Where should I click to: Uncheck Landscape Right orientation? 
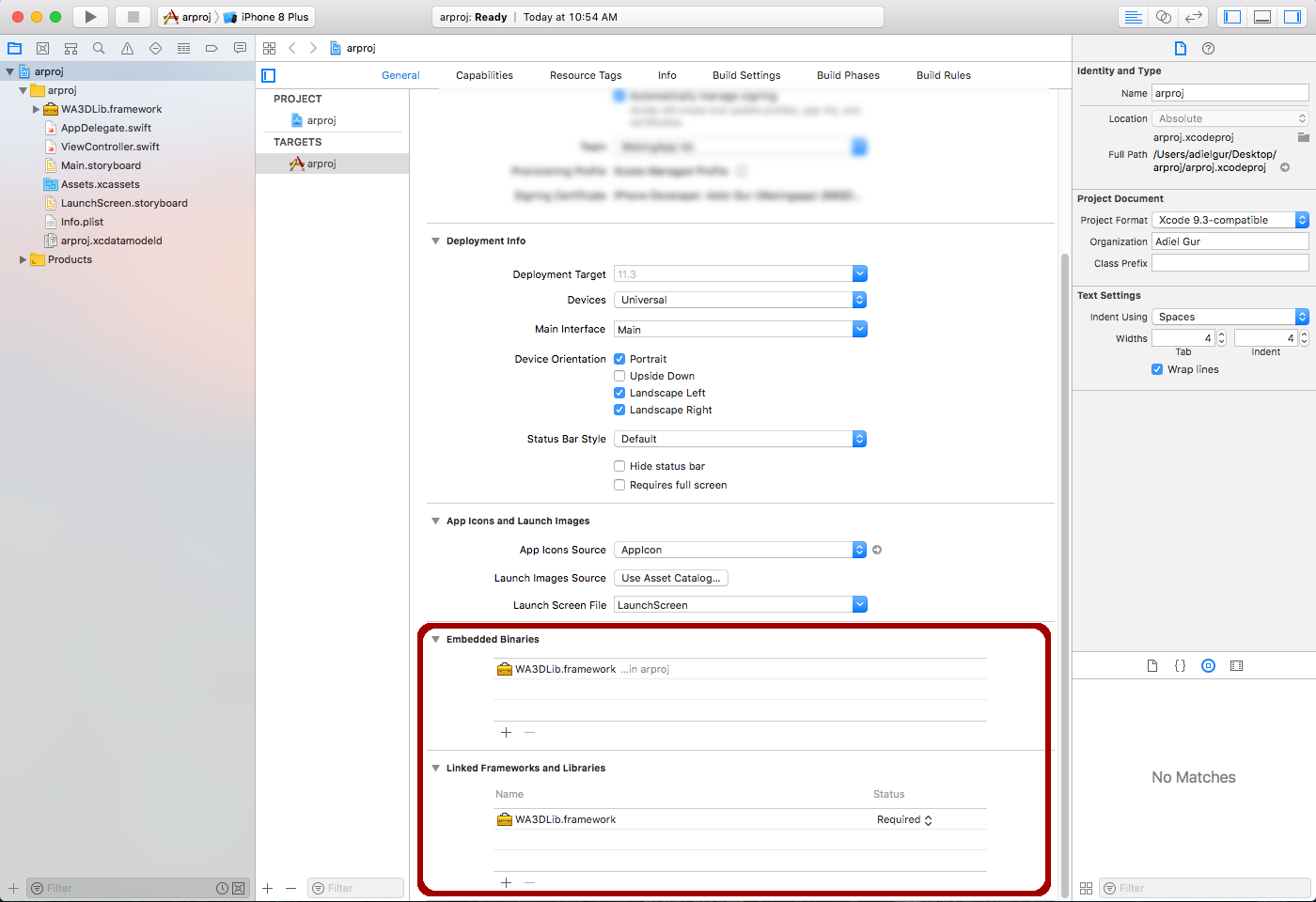[619, 410]
